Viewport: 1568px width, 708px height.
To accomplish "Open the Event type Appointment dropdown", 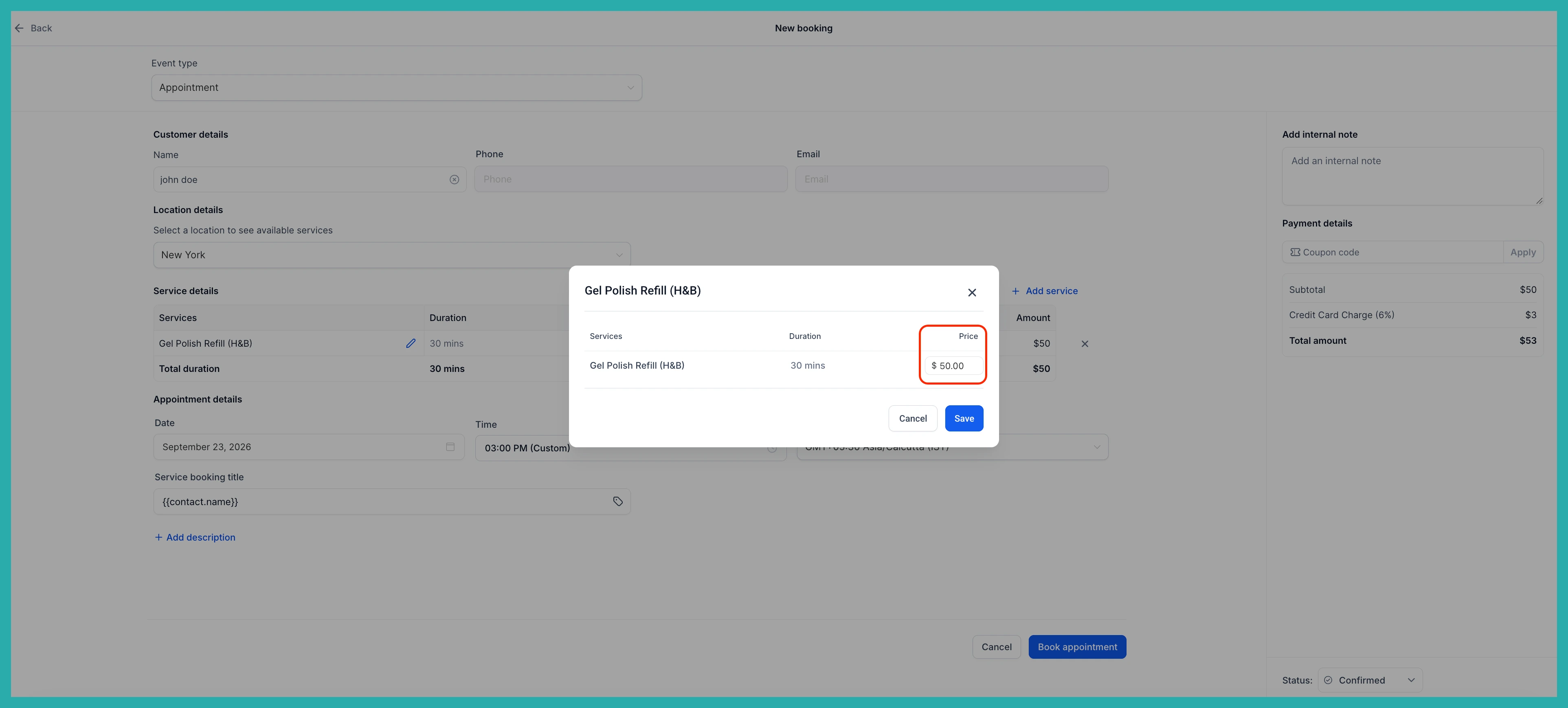I will 396,88.
